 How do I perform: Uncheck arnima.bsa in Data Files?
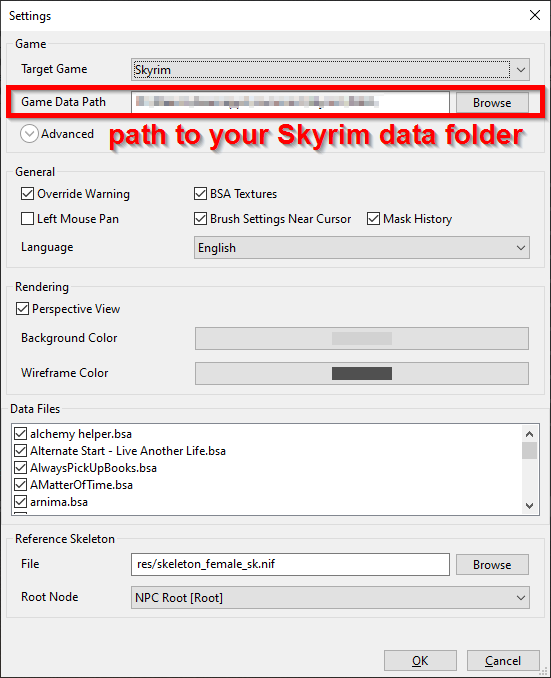[20, 502]
